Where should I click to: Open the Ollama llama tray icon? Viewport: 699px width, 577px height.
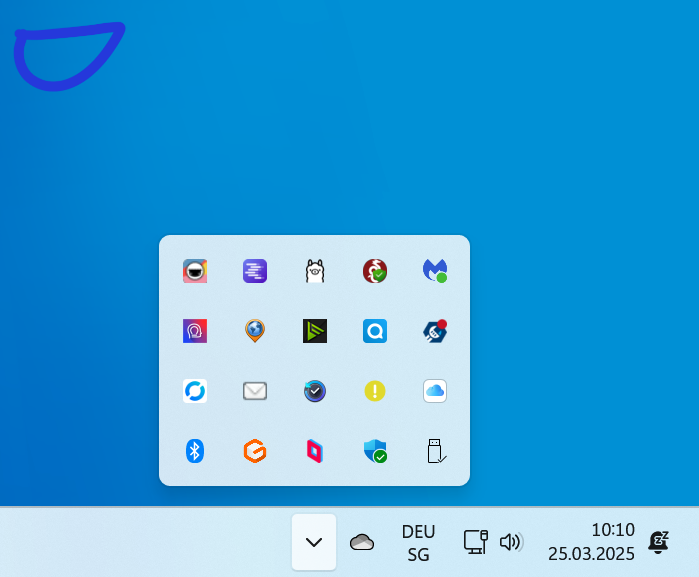[x=315, y=271]
